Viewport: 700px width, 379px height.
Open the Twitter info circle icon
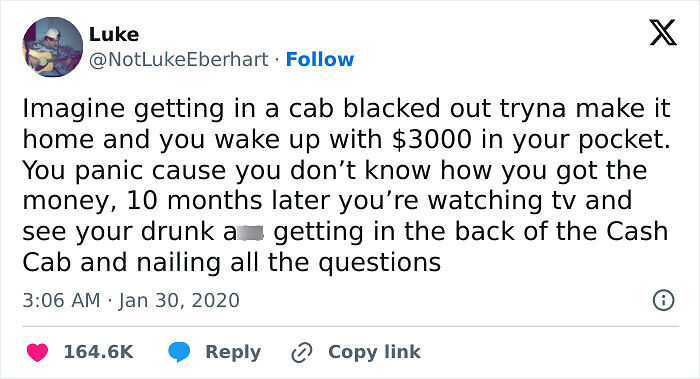(x=663, y=300)
